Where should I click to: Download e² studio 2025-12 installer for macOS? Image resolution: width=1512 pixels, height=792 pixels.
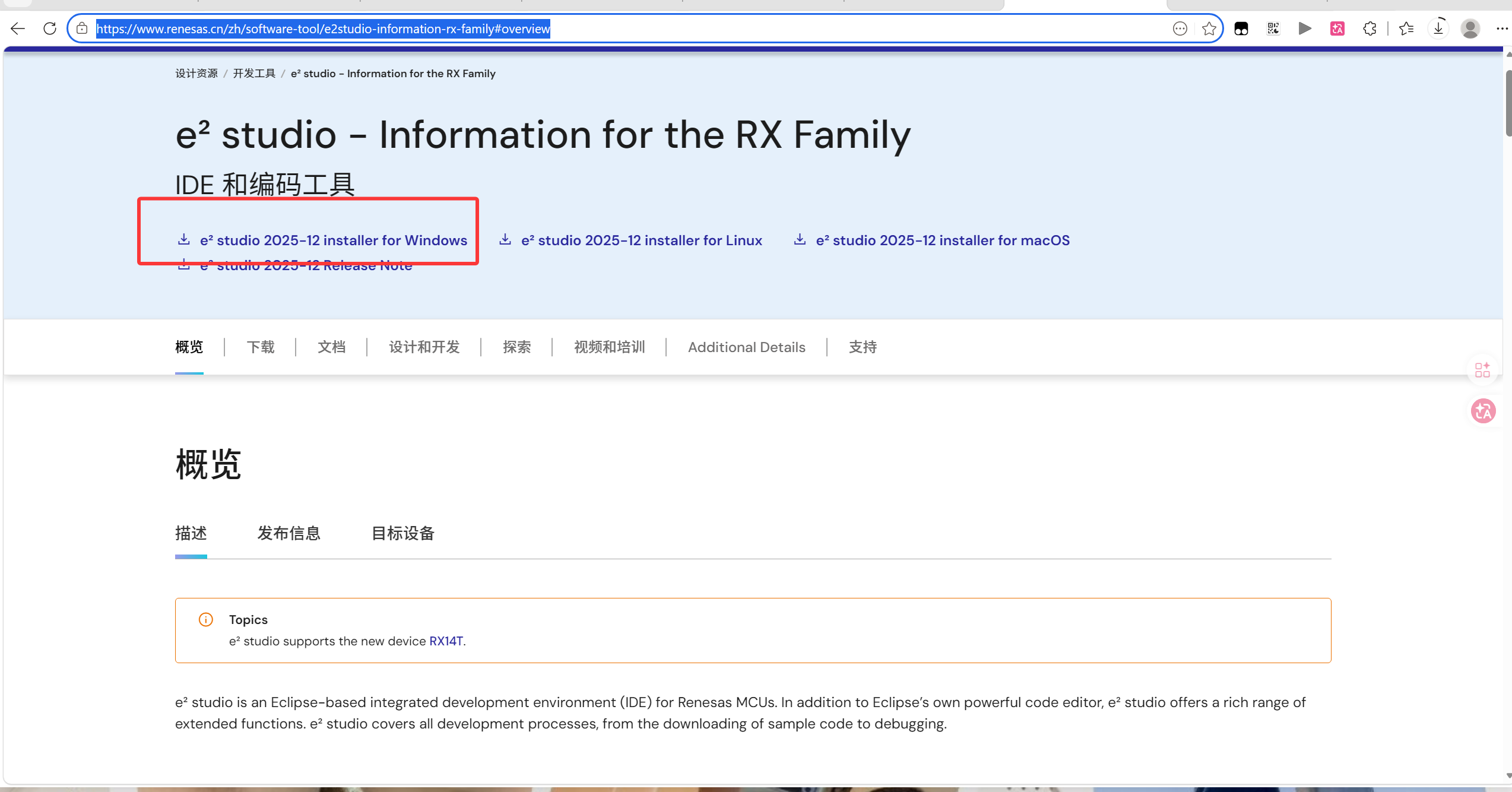(943, 240)
